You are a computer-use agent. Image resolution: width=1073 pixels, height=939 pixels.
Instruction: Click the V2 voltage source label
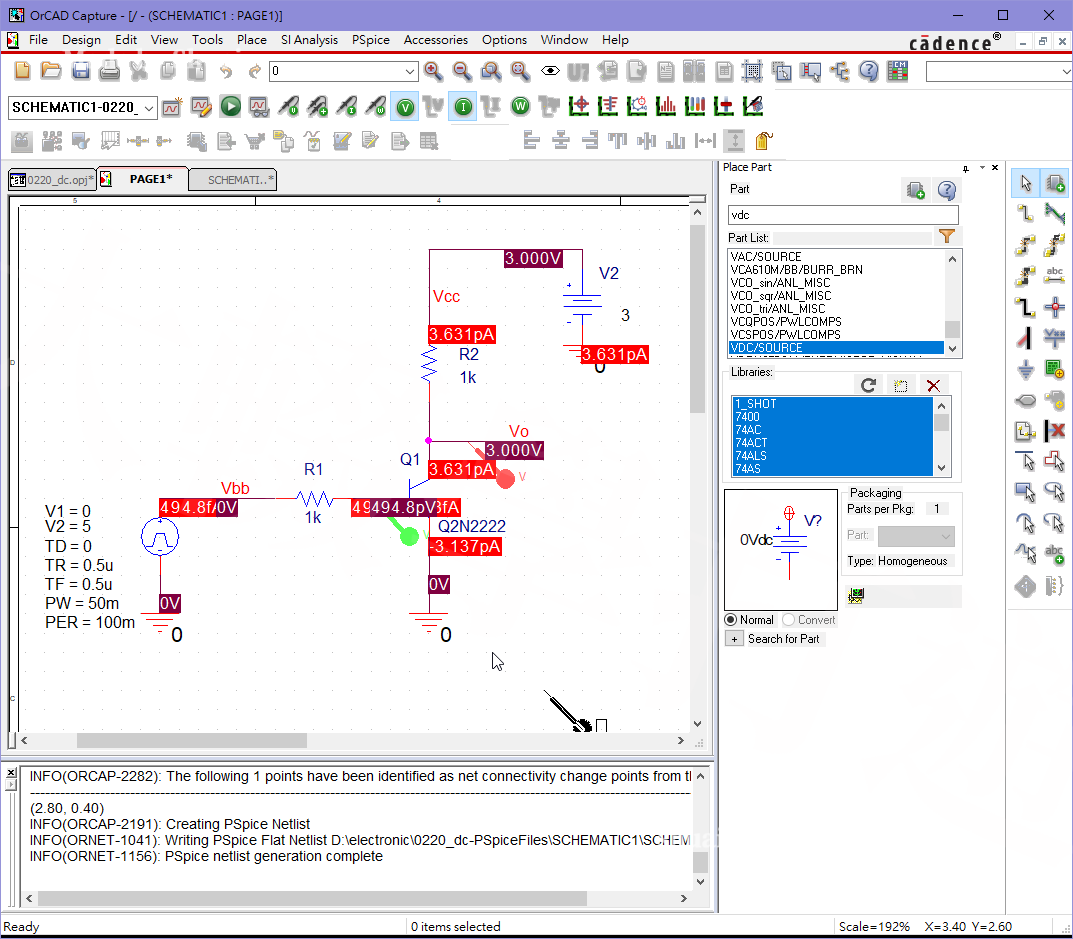(608, 274)
